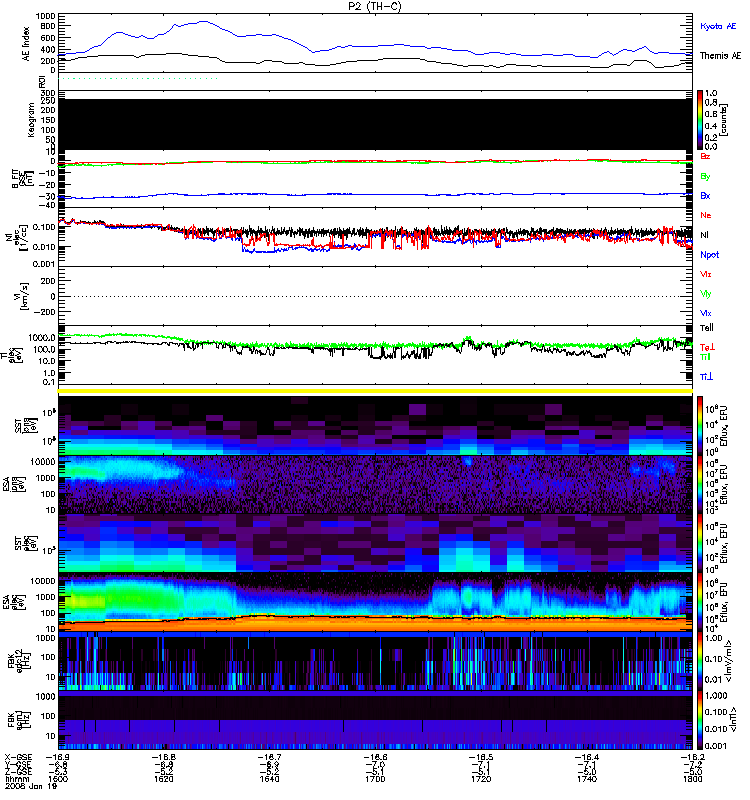Click the Keogram panel axis label

point(31,120)
